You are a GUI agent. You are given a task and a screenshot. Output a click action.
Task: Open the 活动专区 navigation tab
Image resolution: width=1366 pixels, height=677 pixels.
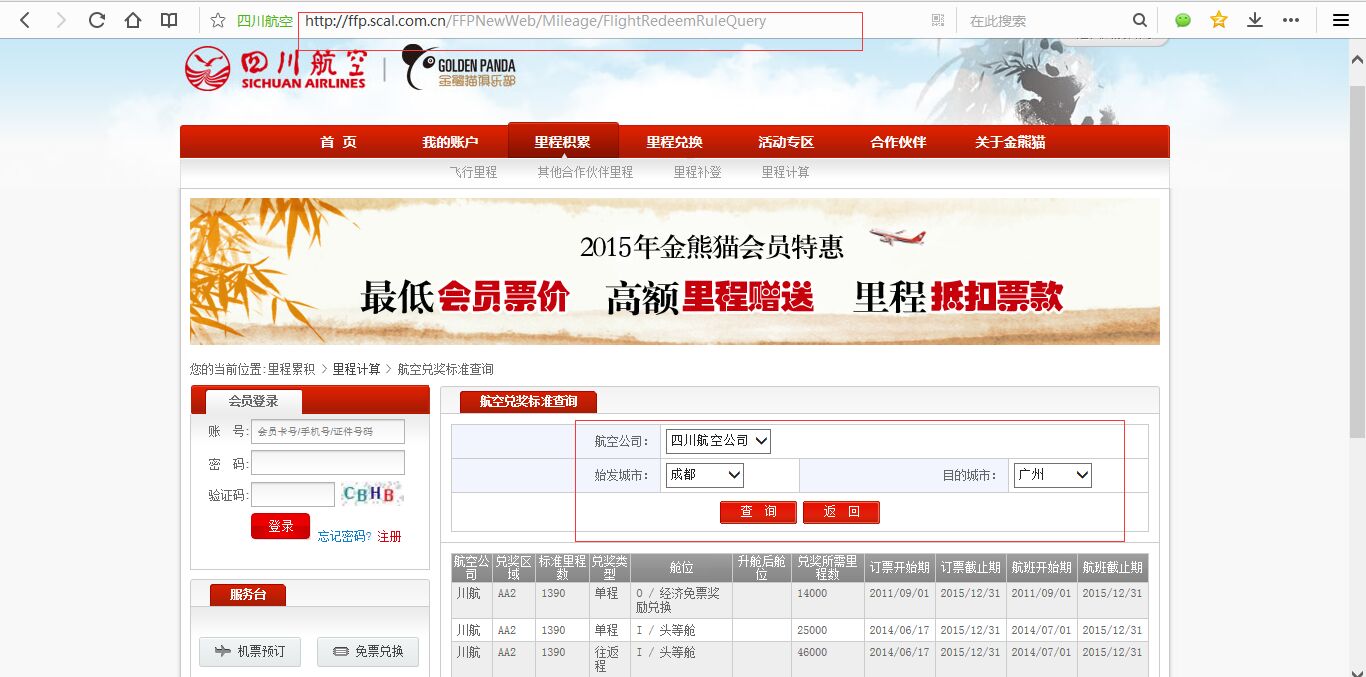coord(786,142)
